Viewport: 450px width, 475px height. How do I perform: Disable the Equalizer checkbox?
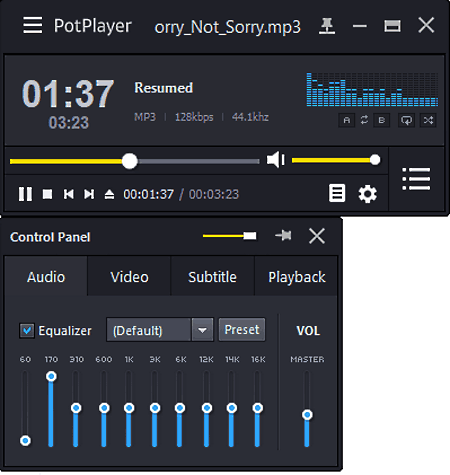27,331
